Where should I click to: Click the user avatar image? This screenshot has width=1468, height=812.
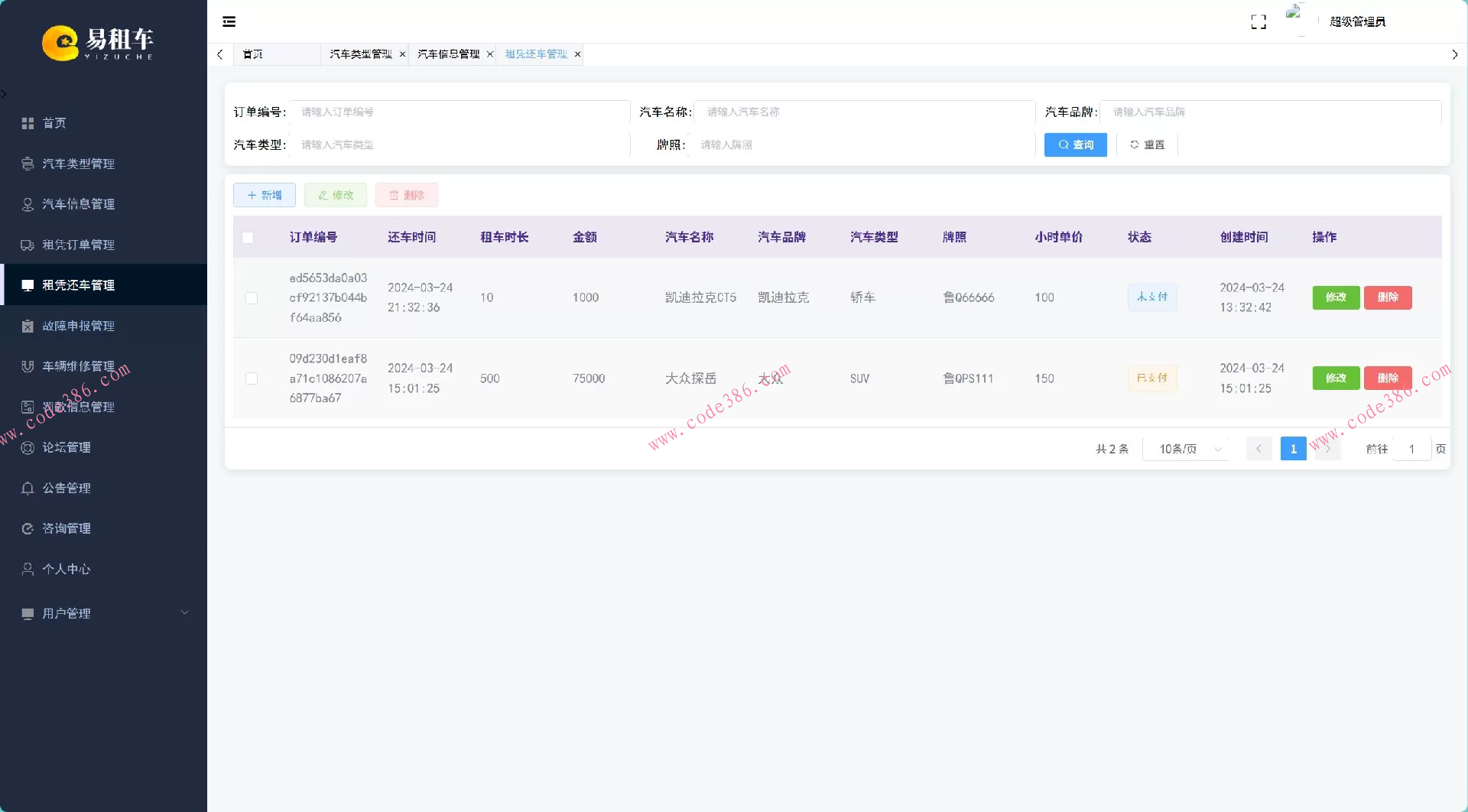[x=1295, y=20]
